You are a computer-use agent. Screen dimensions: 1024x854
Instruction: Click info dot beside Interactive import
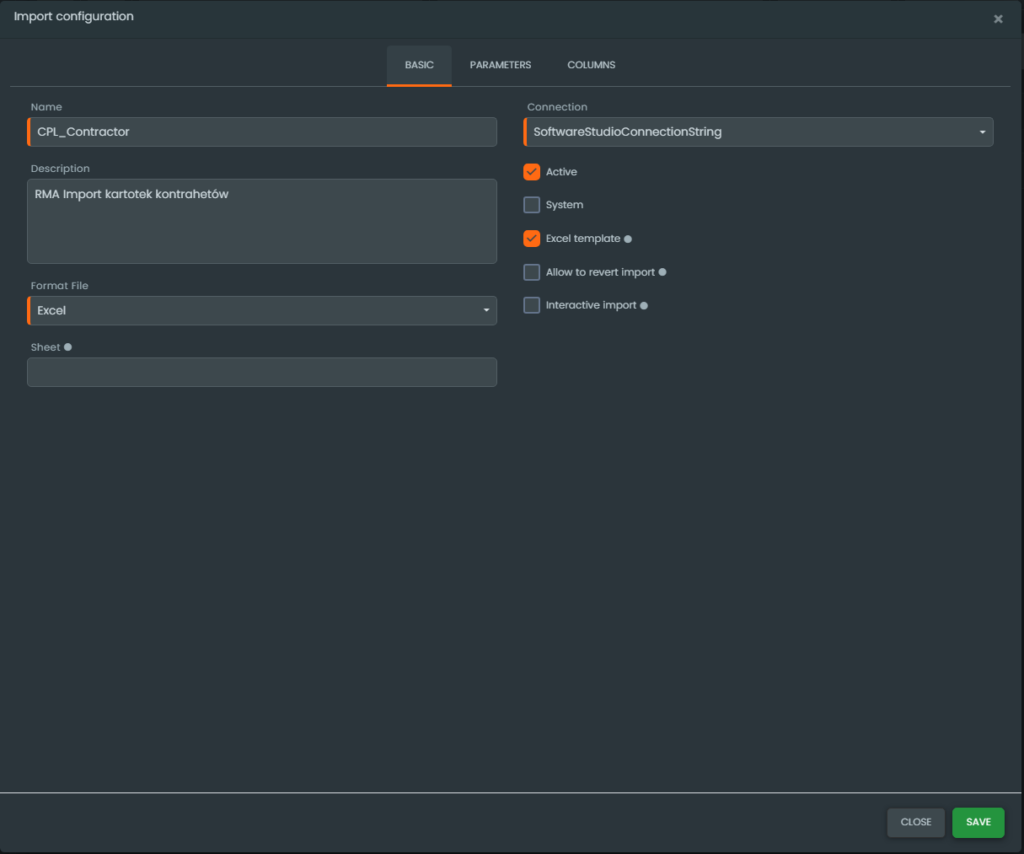pos(644,306)
